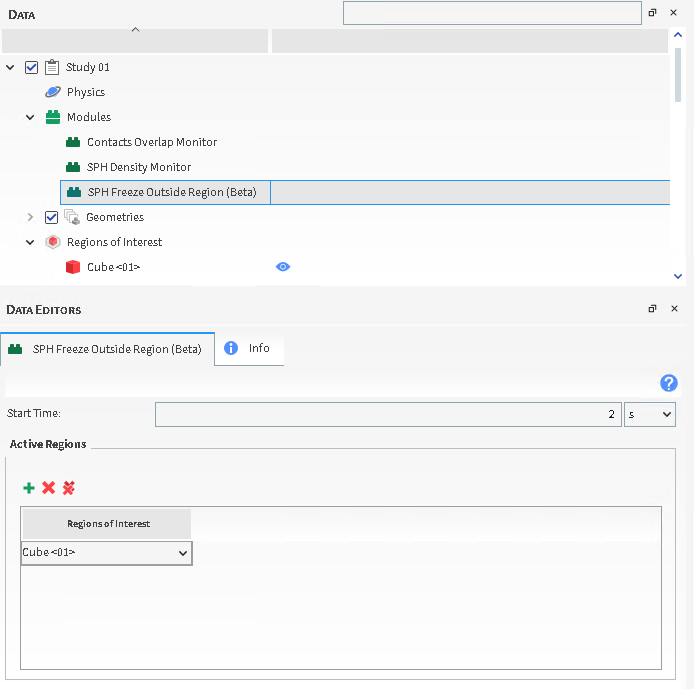Expand the Geometries tree node
694x689 pixels.
pyautogui.click(x=30, y=217)
